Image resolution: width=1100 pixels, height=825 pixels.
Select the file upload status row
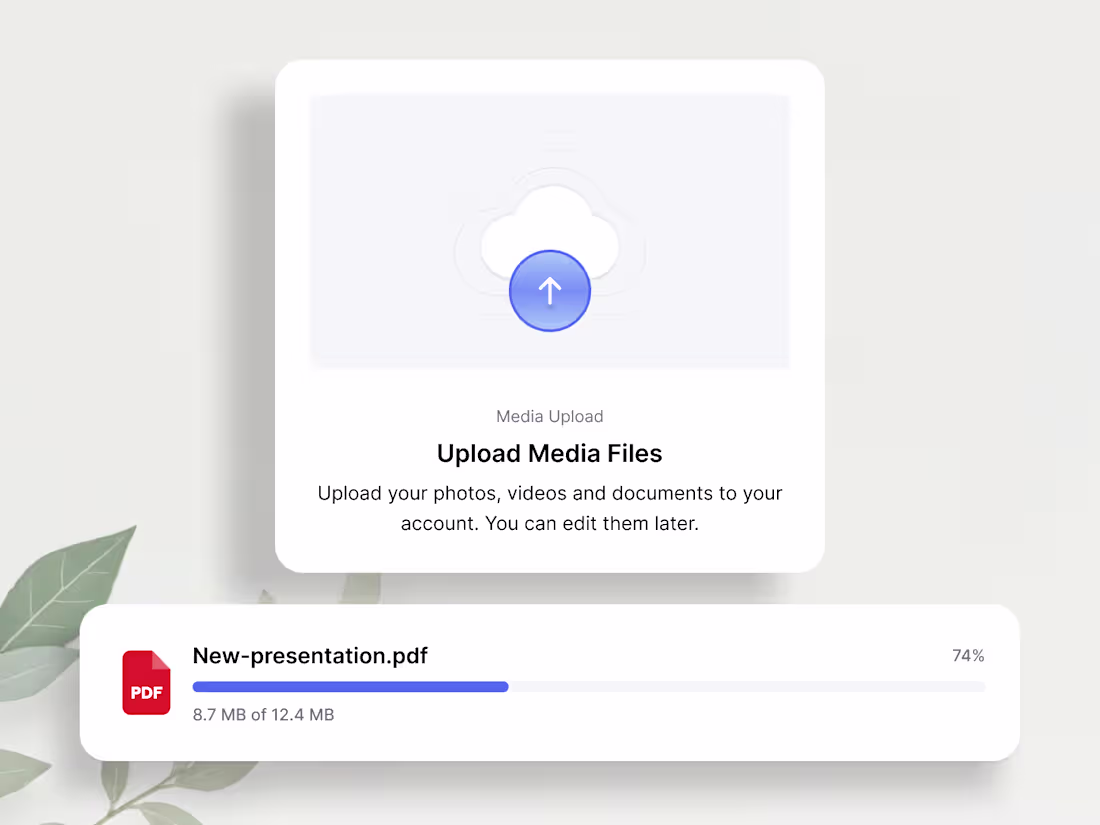tap(550, 681)
